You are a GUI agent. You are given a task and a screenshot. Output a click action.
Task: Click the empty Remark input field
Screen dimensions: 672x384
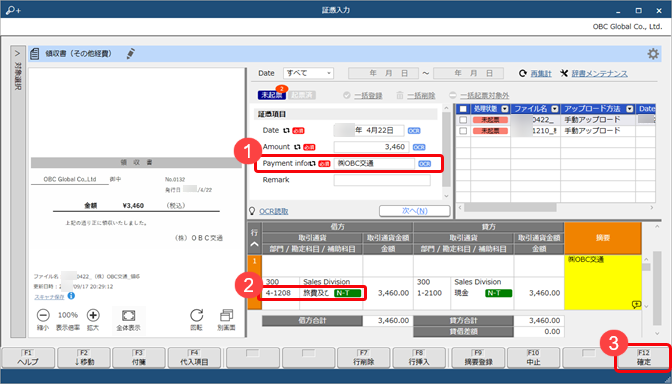pyautogui.click(x=382, y=180)
